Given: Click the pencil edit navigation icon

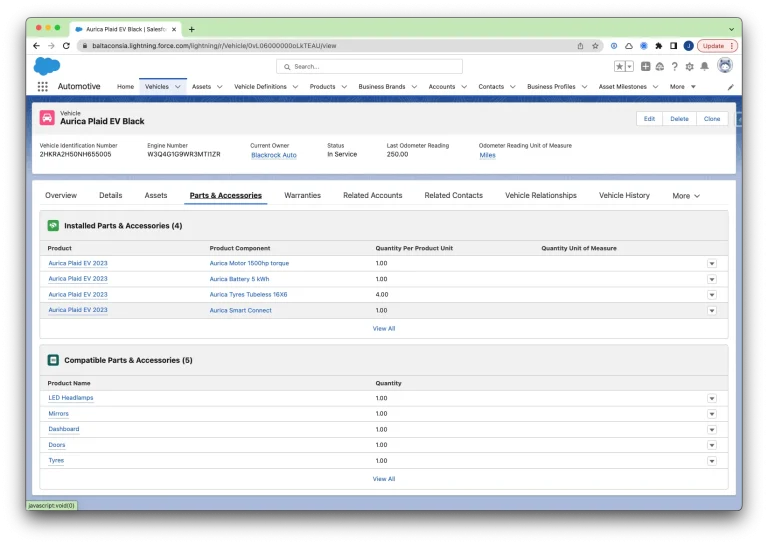Looking at the screenshot, I should click(730, 87).
